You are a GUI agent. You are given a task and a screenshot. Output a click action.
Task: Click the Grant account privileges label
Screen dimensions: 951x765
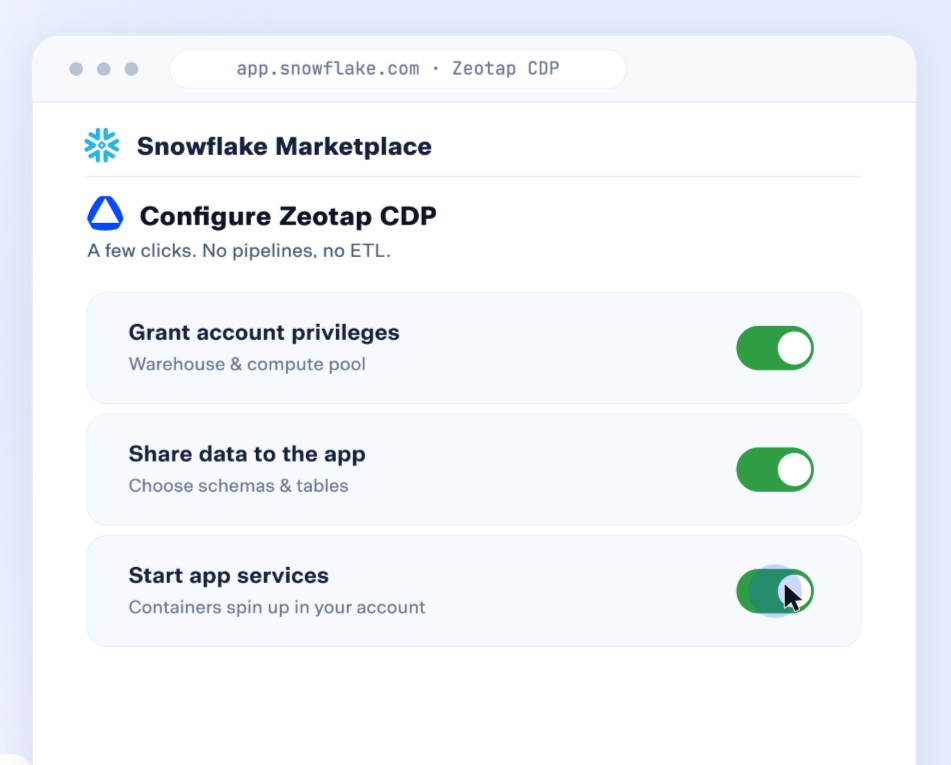264,332
